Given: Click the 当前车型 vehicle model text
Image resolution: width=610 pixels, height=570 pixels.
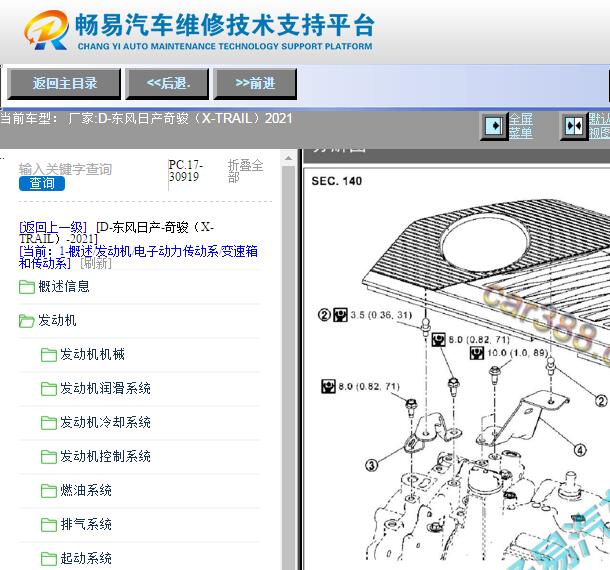Looking at the screenshot, I should click(146, 118).
